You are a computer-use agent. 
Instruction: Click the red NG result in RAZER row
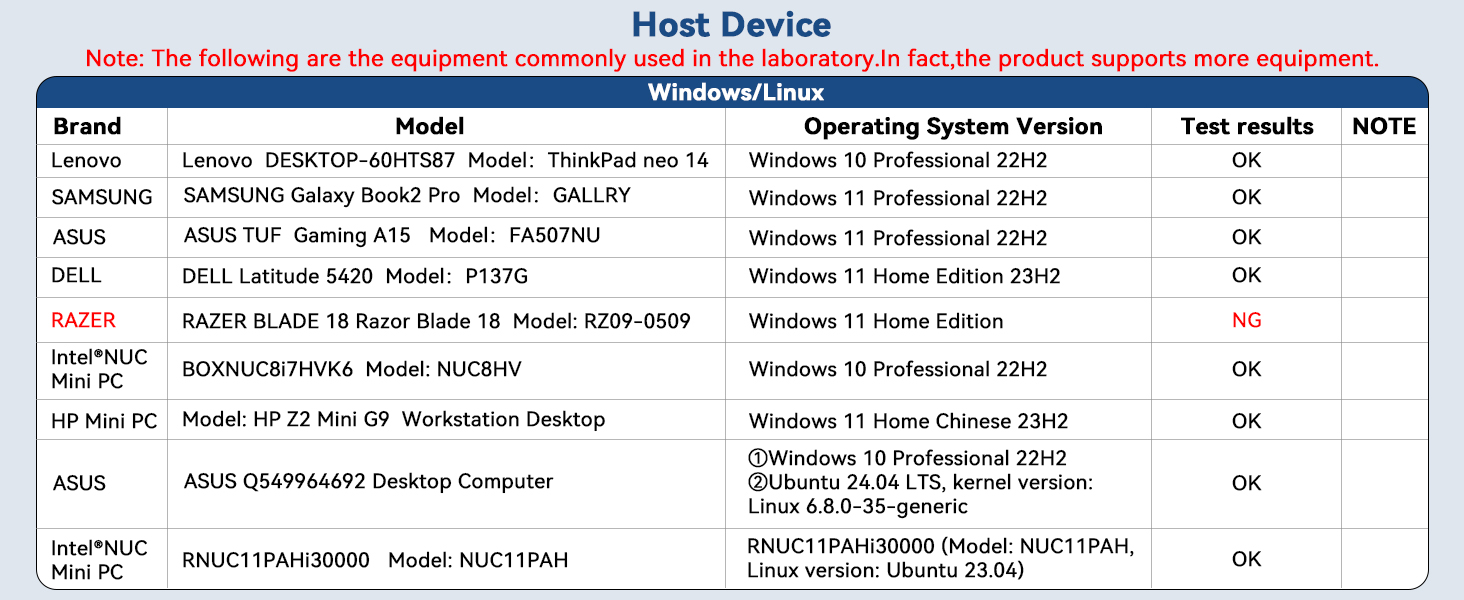click(1247, 320)
